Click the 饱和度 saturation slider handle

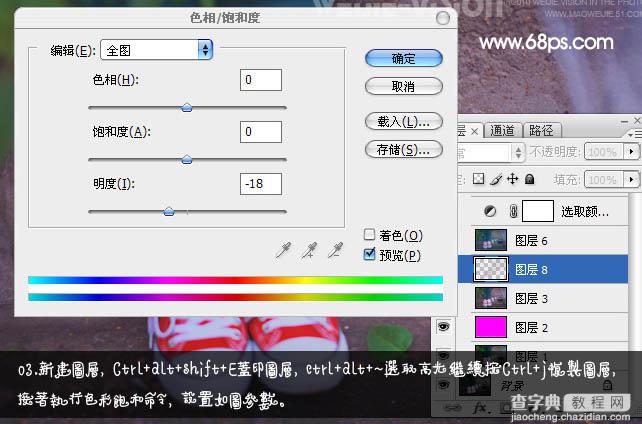click(x=187, y=160)
